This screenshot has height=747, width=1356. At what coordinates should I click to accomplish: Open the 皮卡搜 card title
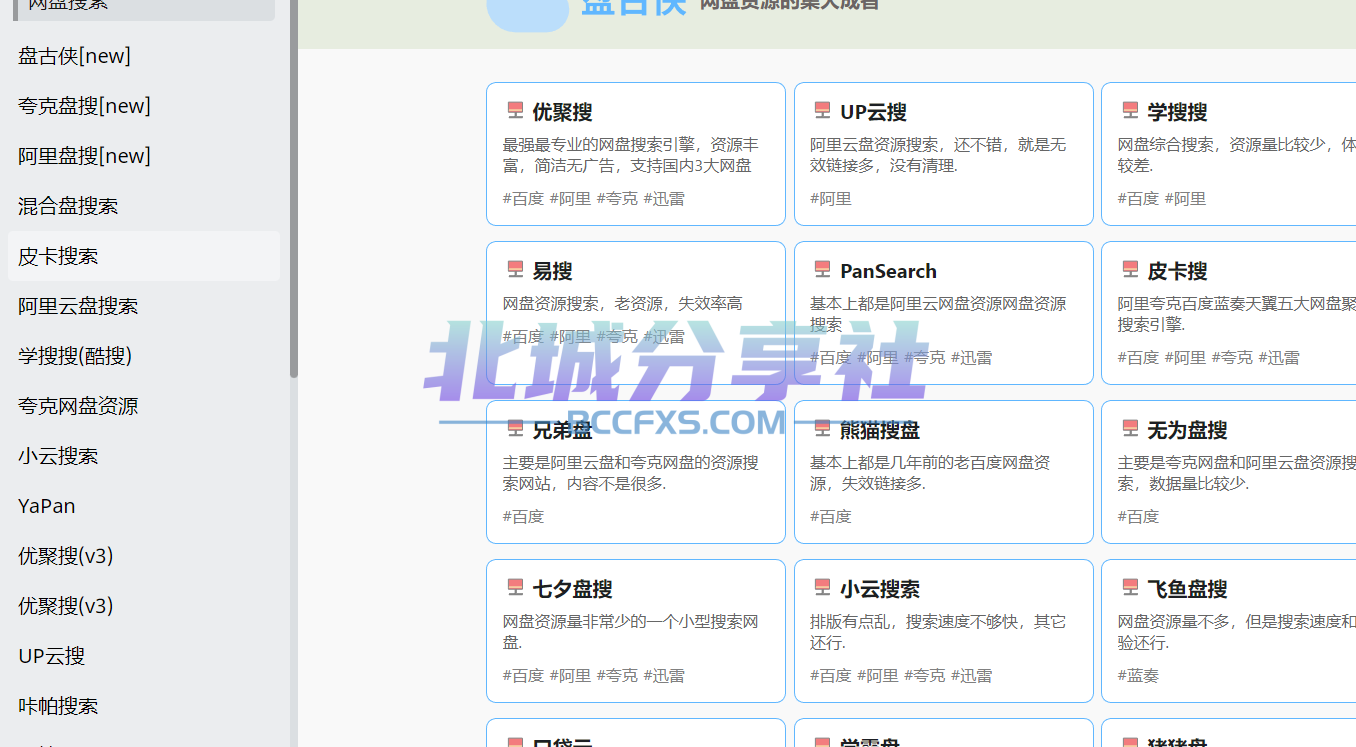tap(1177, 271)
